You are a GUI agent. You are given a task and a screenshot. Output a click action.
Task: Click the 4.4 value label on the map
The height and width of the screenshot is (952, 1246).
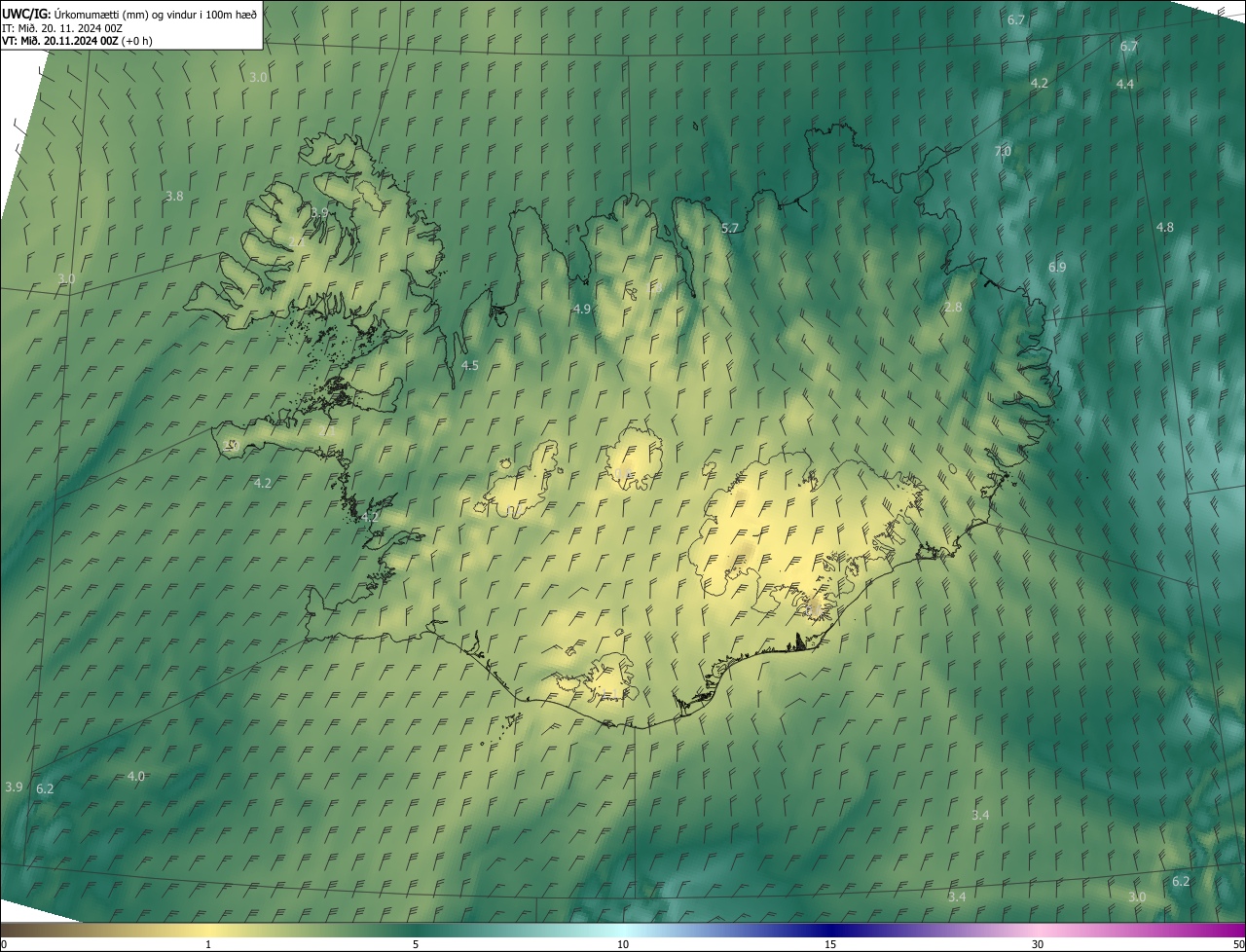pyautogui.click(x=1124, y=85)
